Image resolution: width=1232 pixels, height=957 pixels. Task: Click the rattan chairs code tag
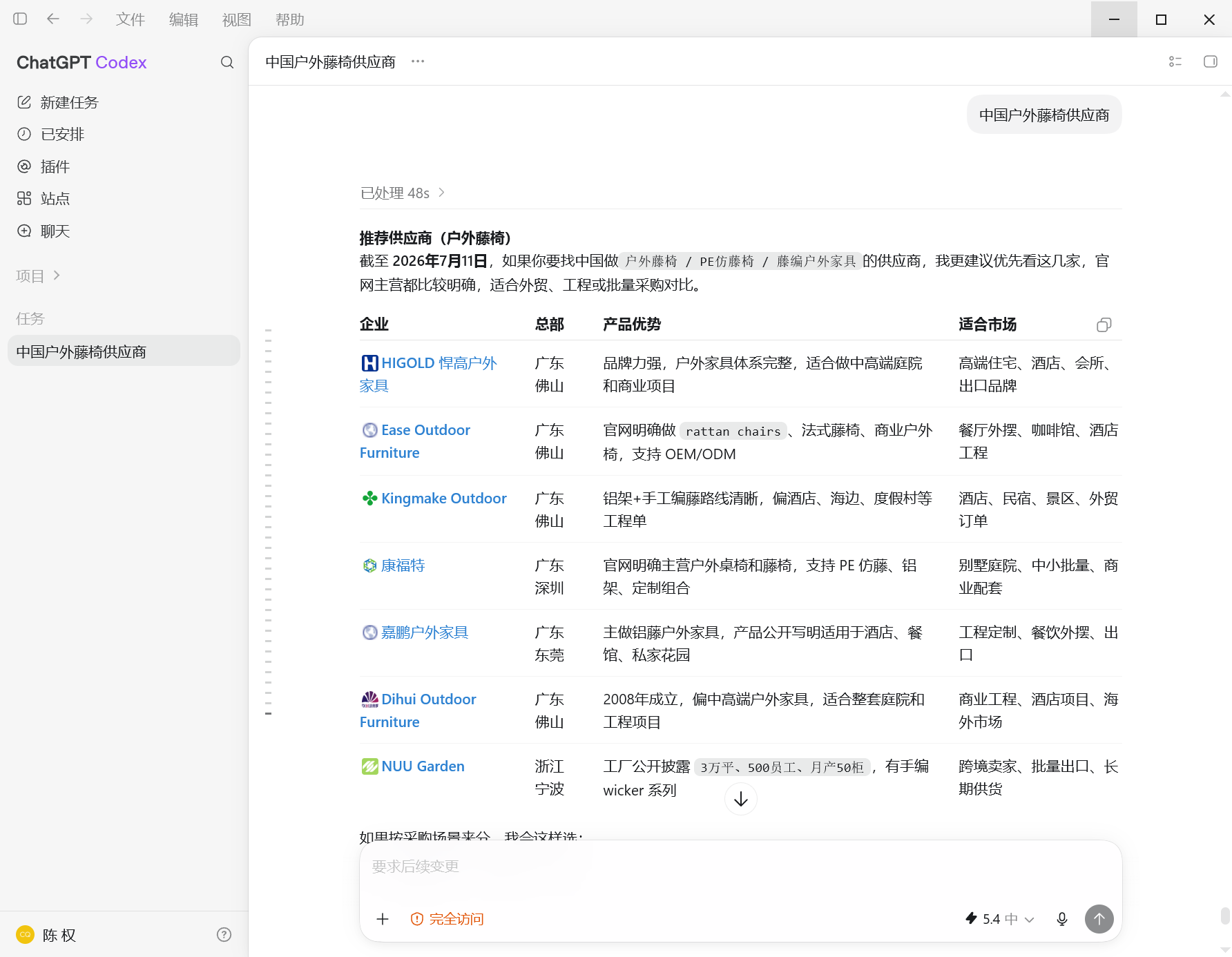pyautogui.click(x=733, y=431)
